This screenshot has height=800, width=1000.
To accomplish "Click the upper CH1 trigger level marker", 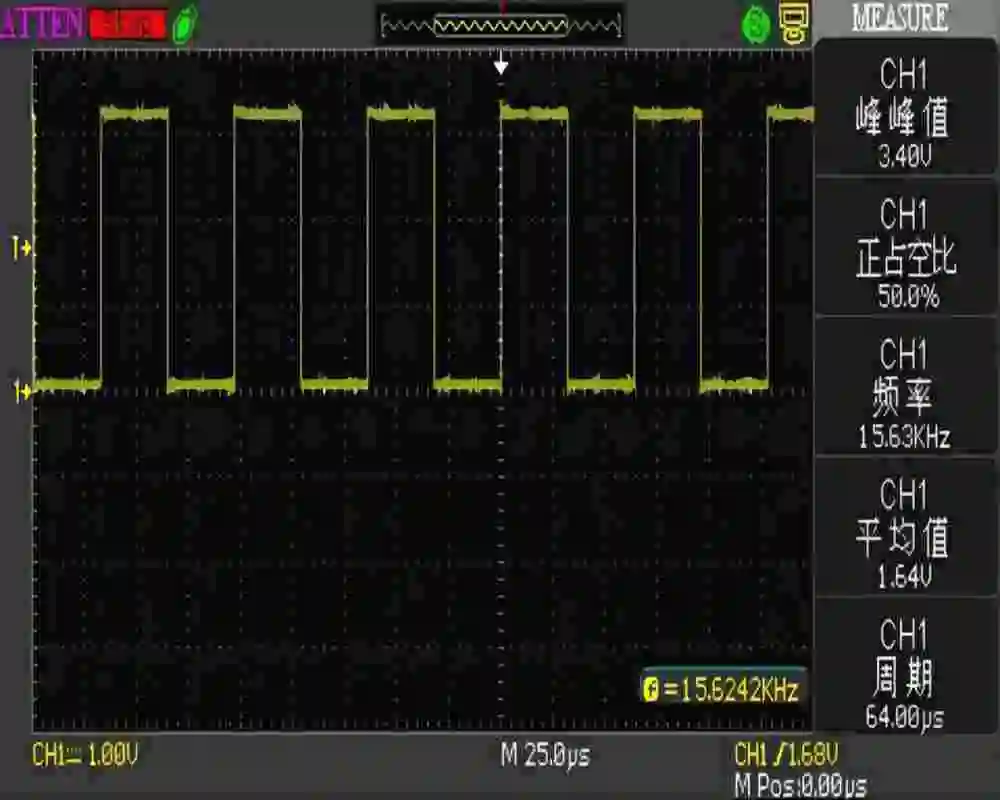I will point(21,248).
